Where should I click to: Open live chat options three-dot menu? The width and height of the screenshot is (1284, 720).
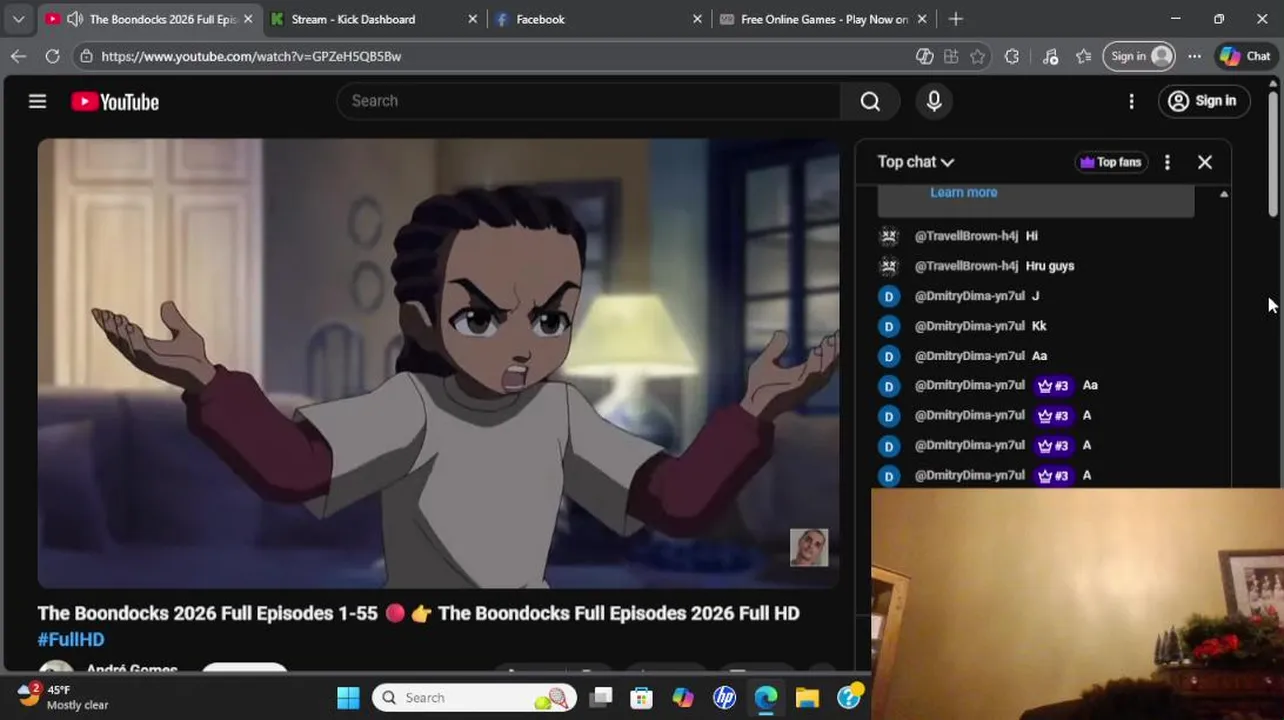click(x=1167, y=162)
